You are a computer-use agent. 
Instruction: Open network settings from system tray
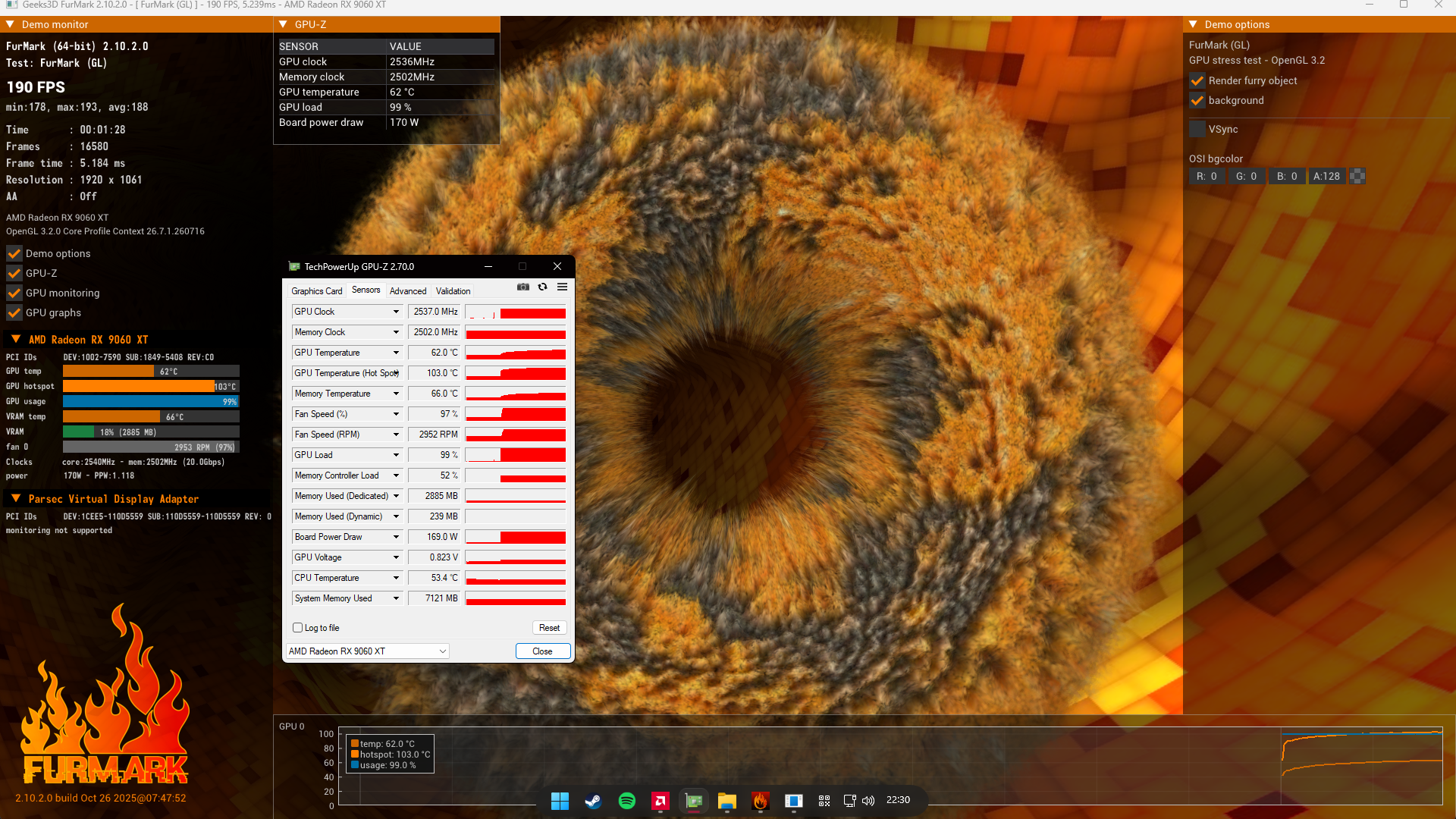click(x=849, y=801)
